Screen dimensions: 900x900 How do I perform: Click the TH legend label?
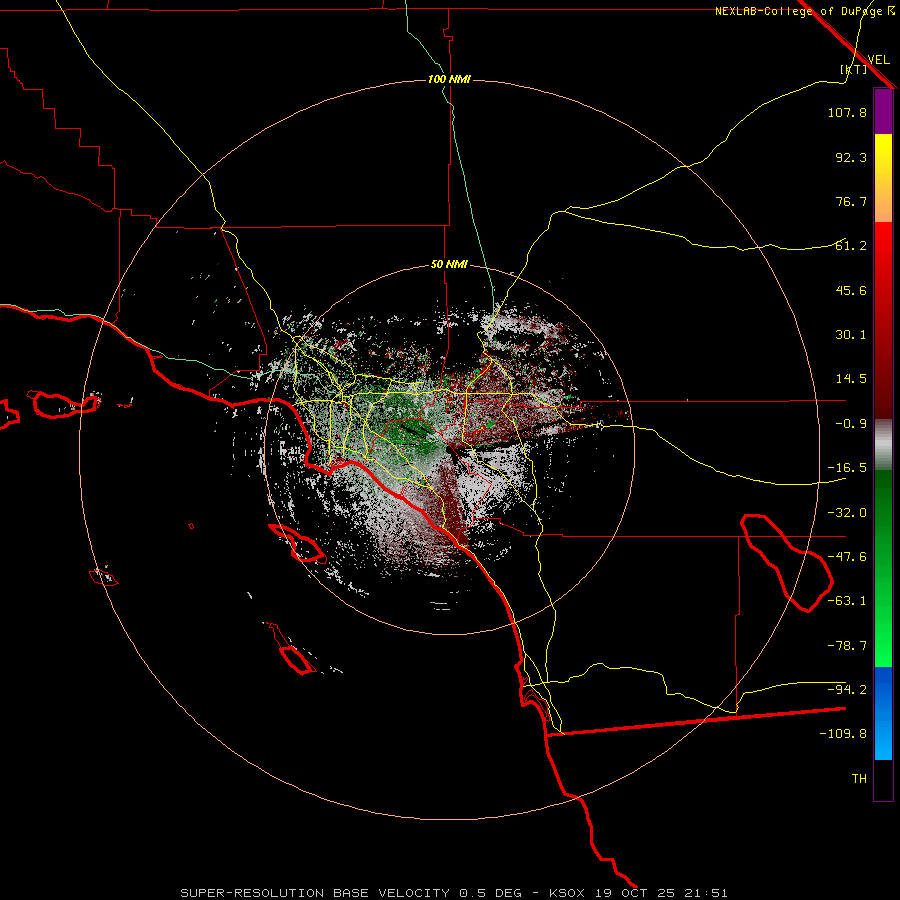[859, 779]
